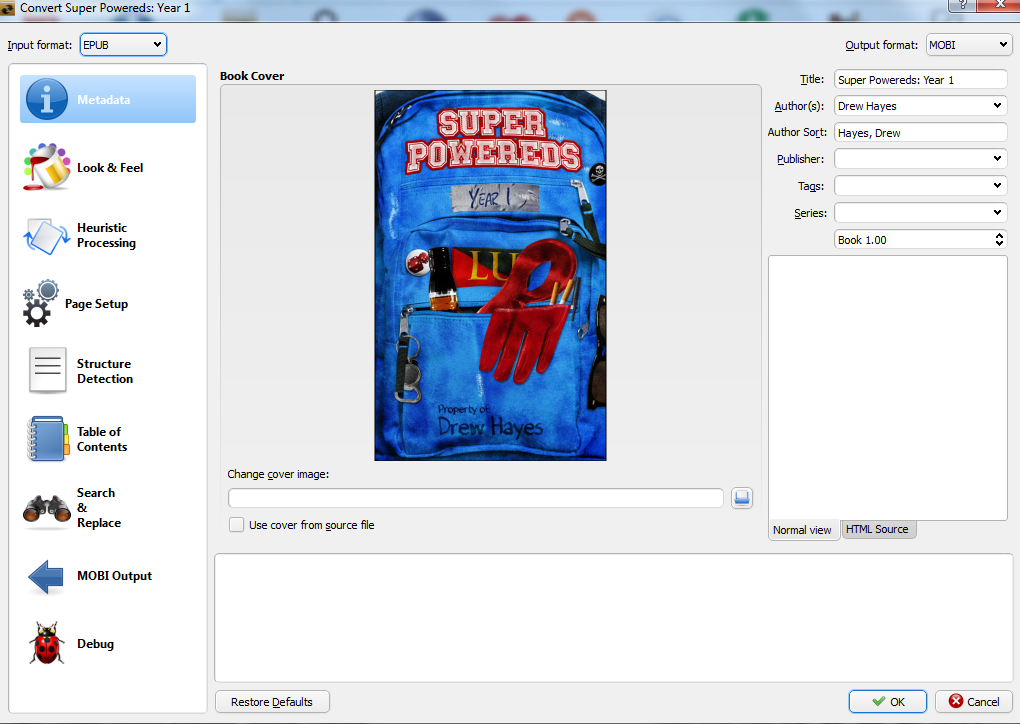This screenshot has height=724, width=1020.
Task: Select the MOBI Output label
Action: (114, 576)
